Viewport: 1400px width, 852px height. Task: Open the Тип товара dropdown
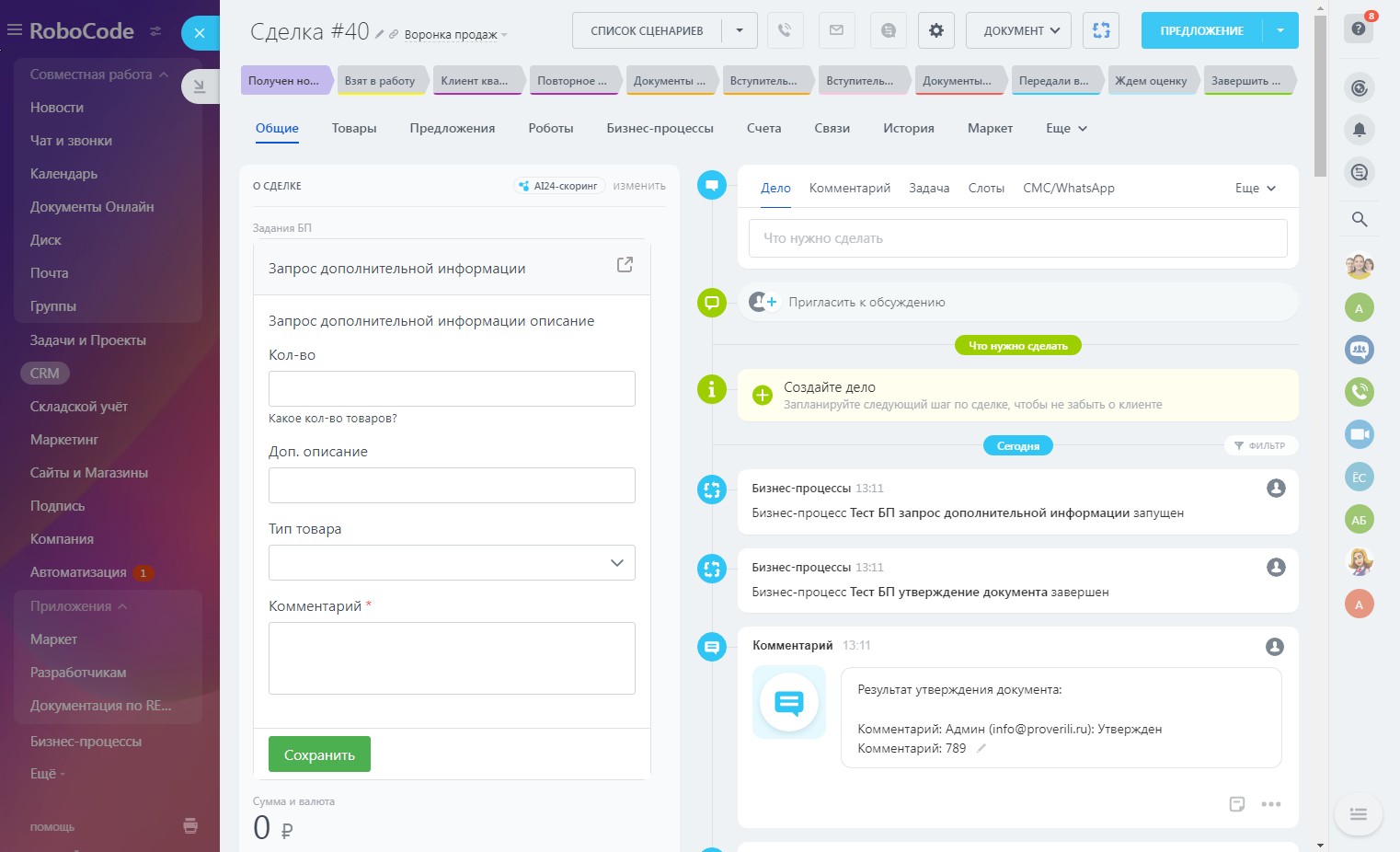pos(452,563)
